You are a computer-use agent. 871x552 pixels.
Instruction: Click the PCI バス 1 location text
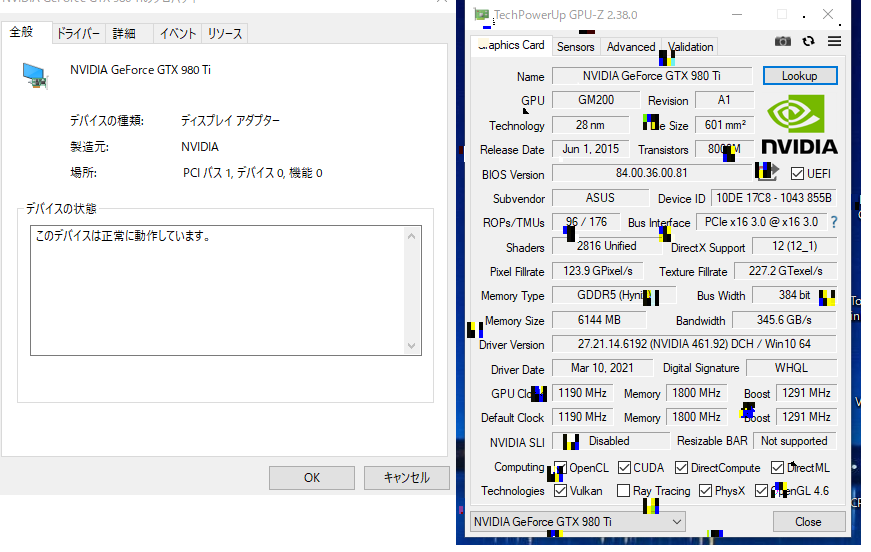[x=253, y=173]
